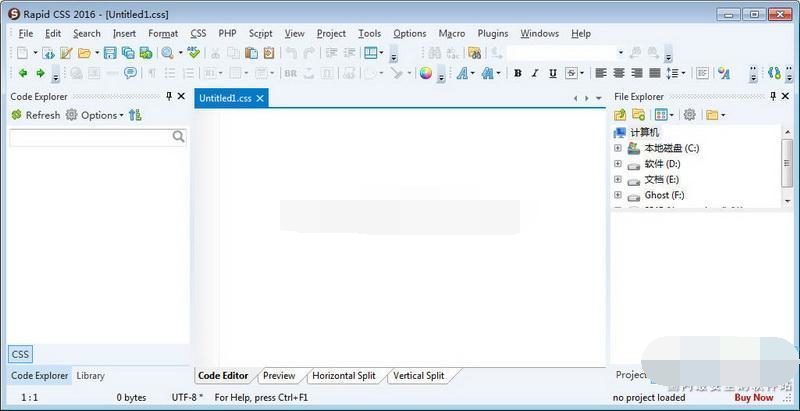The image size is (800, 411).
Task: Toggle Underline formatting
Action: 553,73
